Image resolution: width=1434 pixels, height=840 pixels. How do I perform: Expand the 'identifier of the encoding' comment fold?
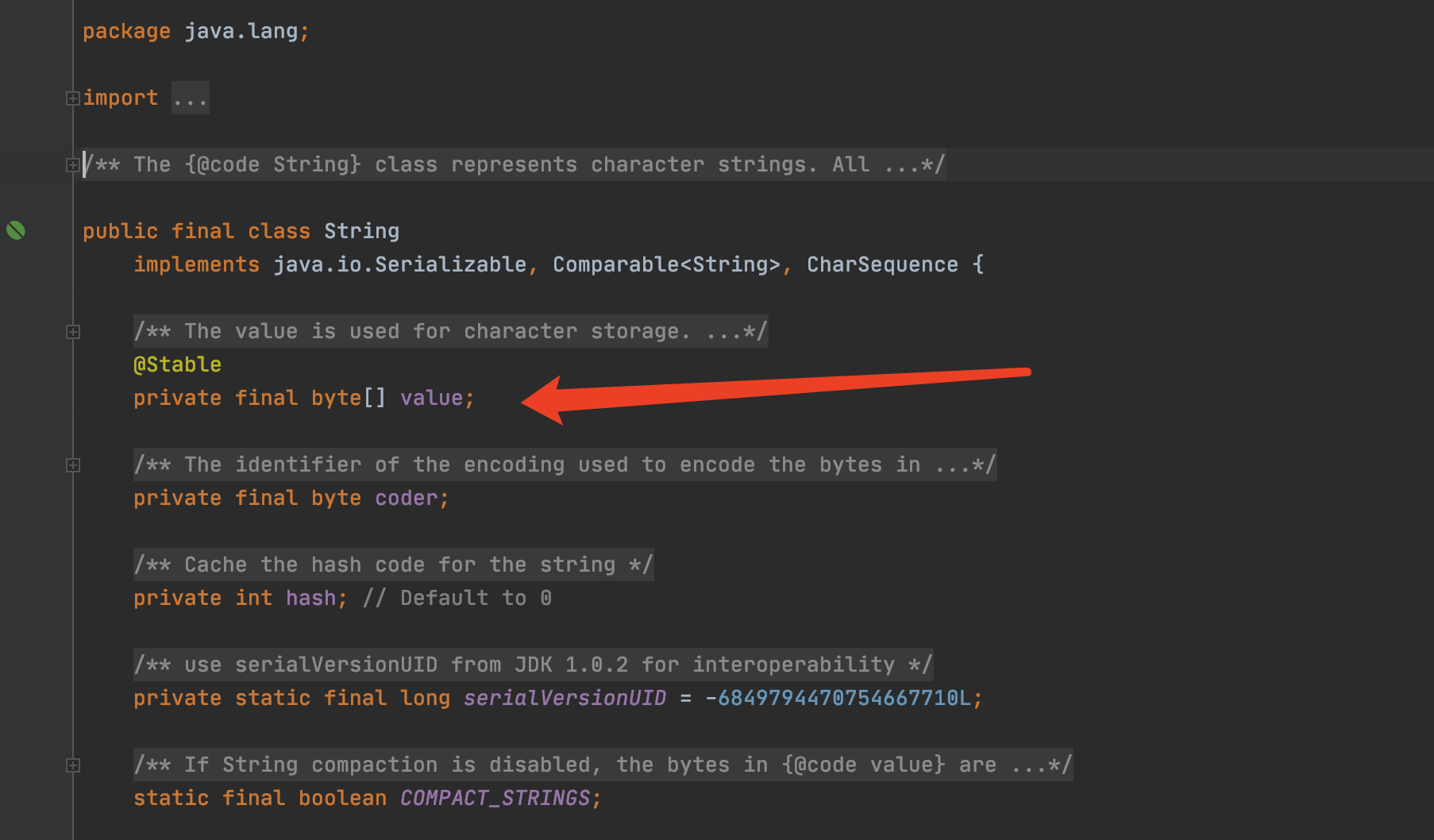tap(72, 465)
